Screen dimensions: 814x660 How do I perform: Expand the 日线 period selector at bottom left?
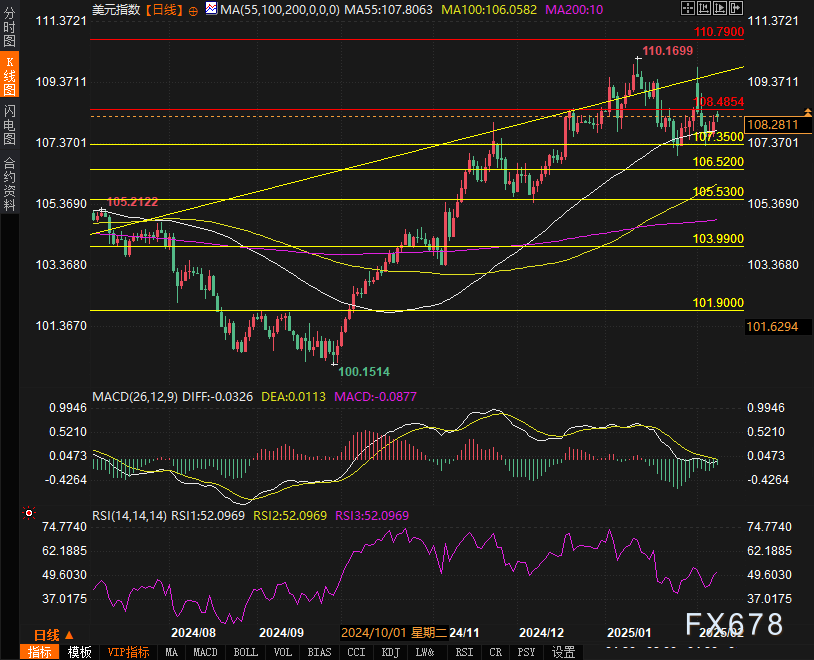[x=46, y=635]
